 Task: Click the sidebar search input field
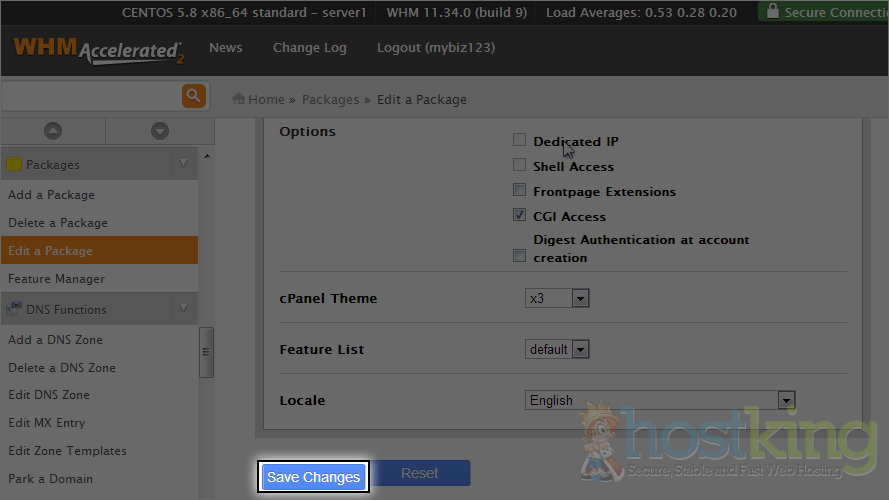(90, 96)
